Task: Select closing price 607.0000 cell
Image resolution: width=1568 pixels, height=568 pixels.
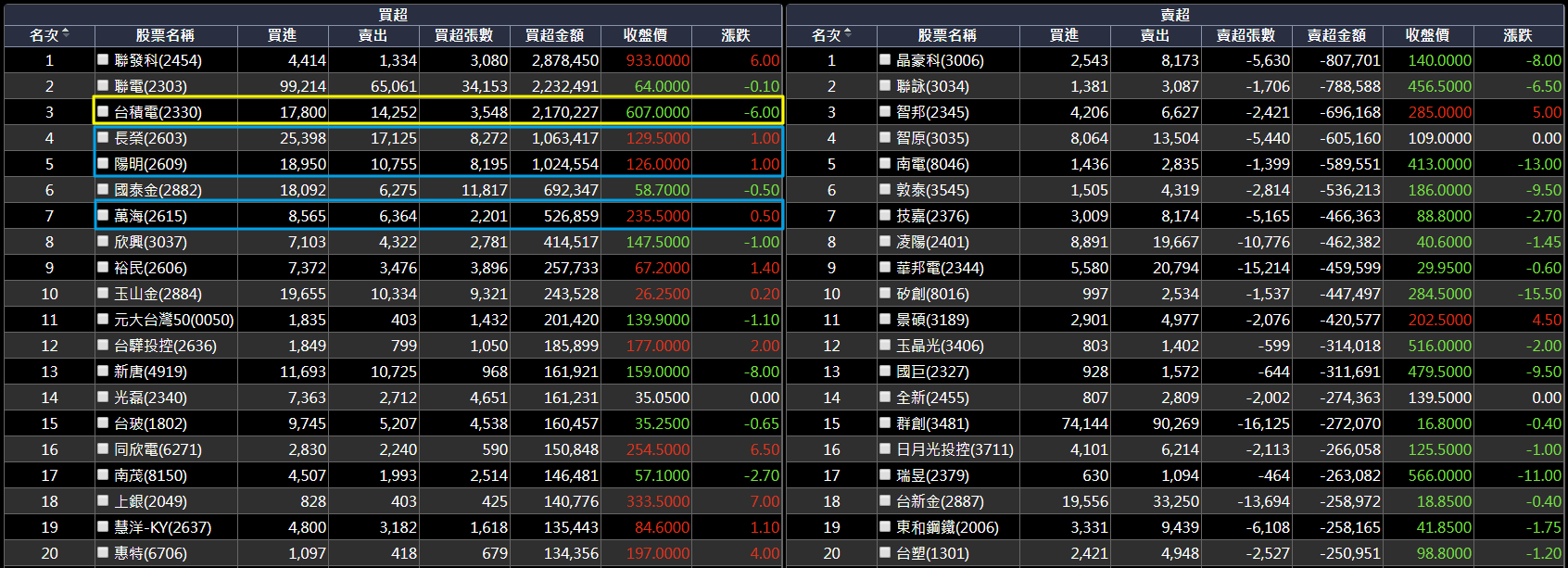Action: pyautogui.click(x=657, y=112)
